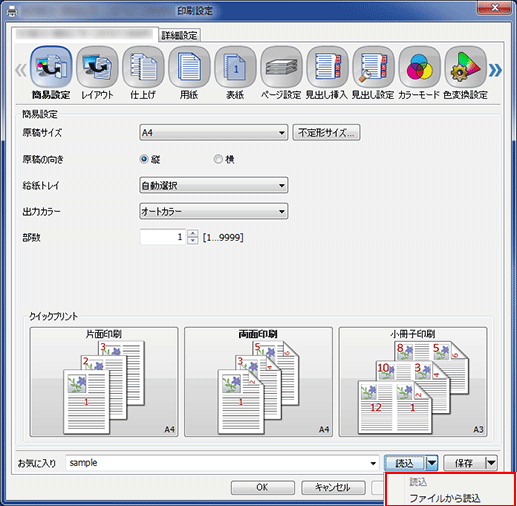The height and width of the screenshot is (506, 517).
Task: Select 片面印刷 quick print thumbnail
Action: coord(104,382)
